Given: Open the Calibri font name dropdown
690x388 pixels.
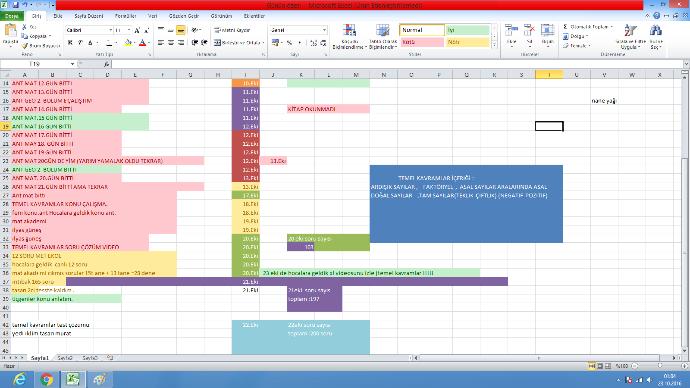Looking at the screenshot, I should [110, 30].
